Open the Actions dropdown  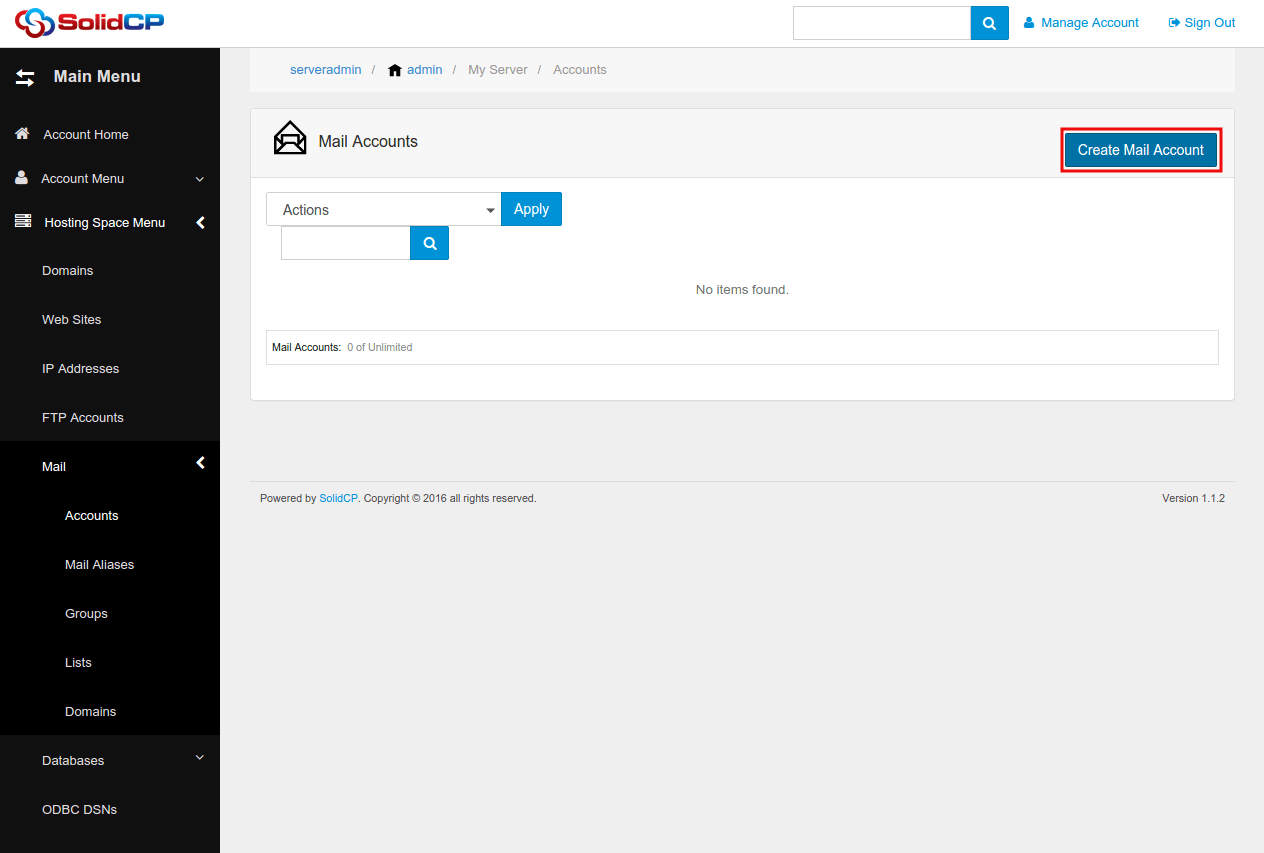point(383,209)
